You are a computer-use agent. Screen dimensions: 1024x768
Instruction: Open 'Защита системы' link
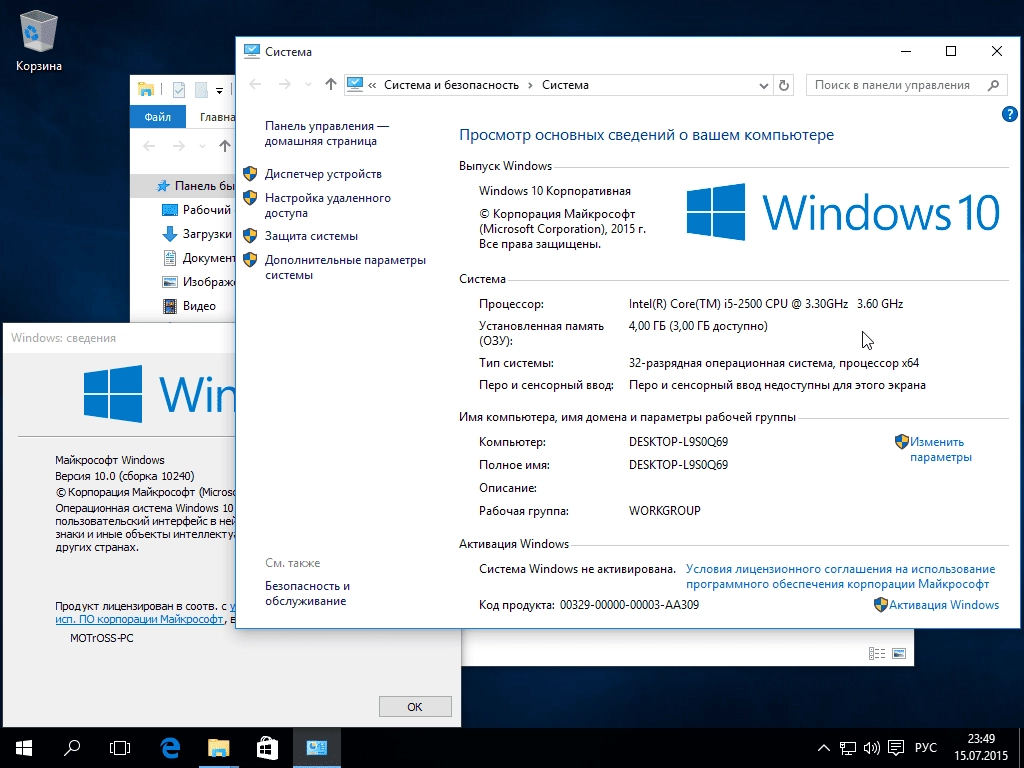pyautogui.click(x=311, y=236)
